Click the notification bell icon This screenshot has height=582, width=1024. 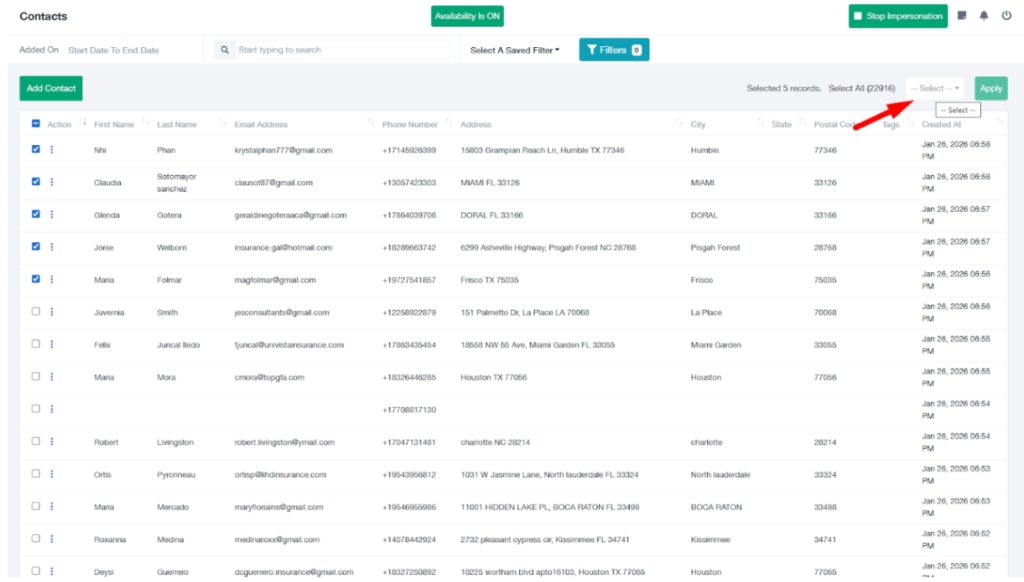pyautogui.click(x=984, y=16)
